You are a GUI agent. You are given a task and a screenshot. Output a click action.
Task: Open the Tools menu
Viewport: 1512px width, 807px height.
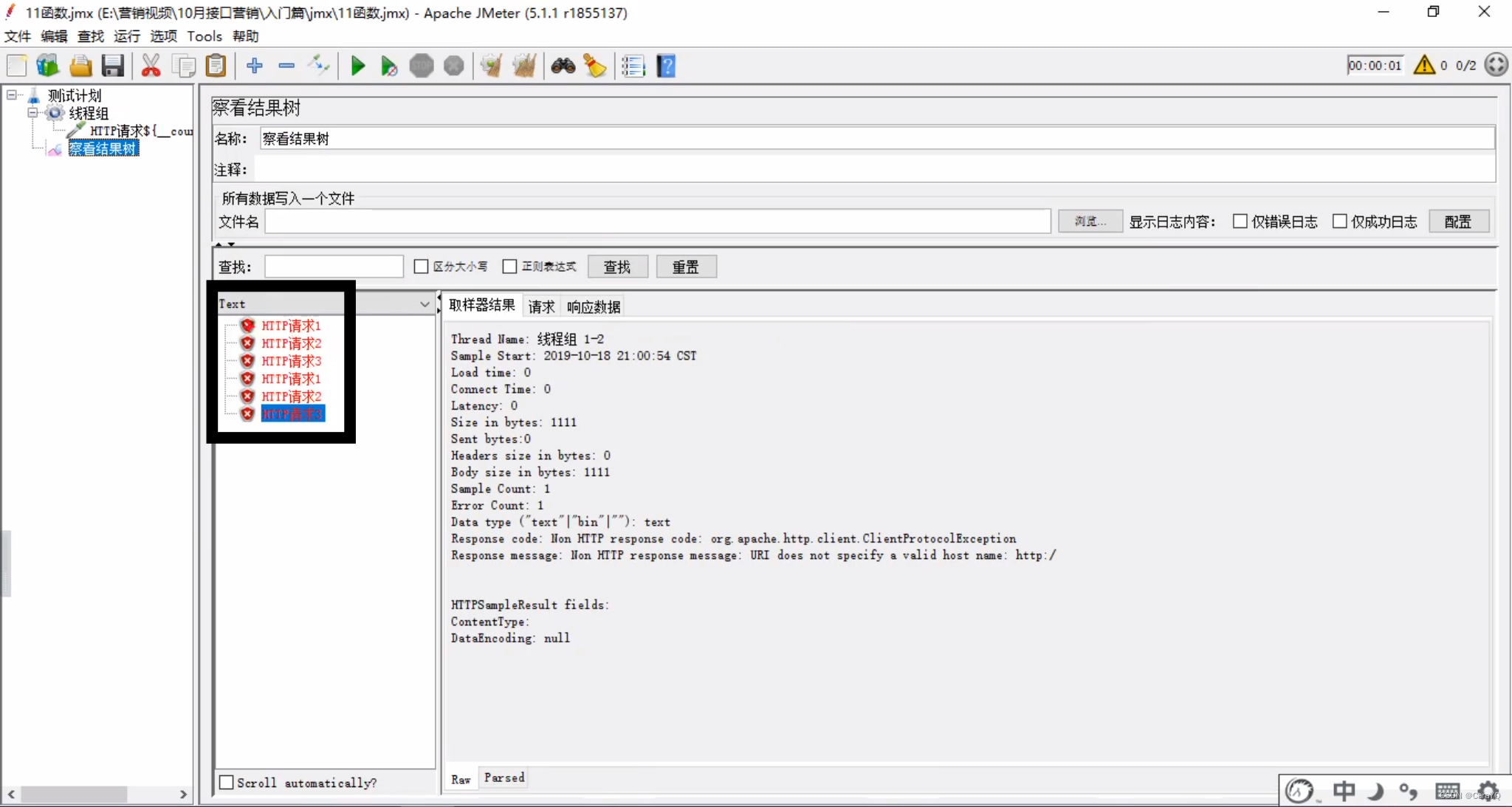tap(205, 36)
